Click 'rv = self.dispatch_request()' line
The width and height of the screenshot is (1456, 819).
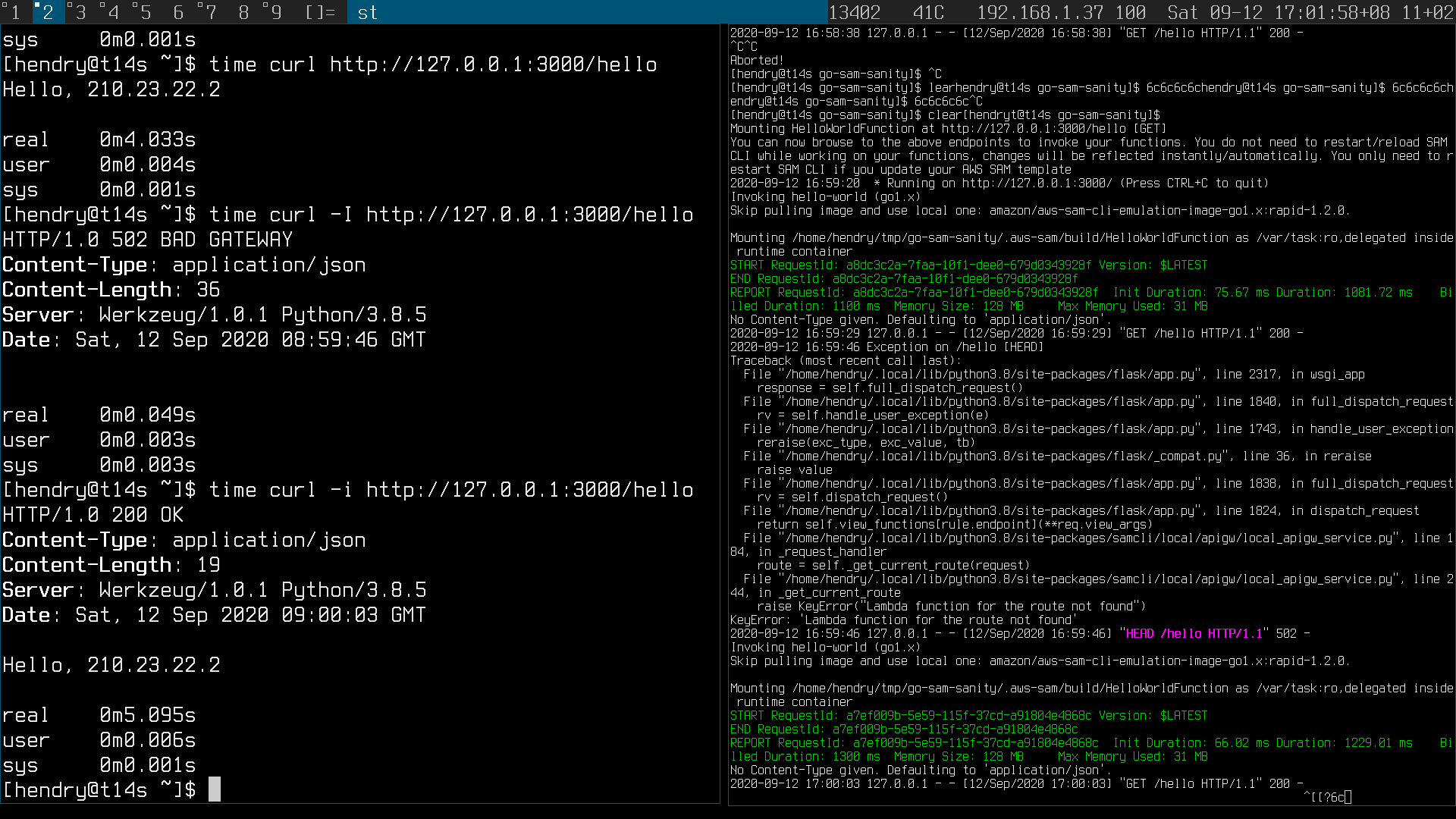point(852,497)
